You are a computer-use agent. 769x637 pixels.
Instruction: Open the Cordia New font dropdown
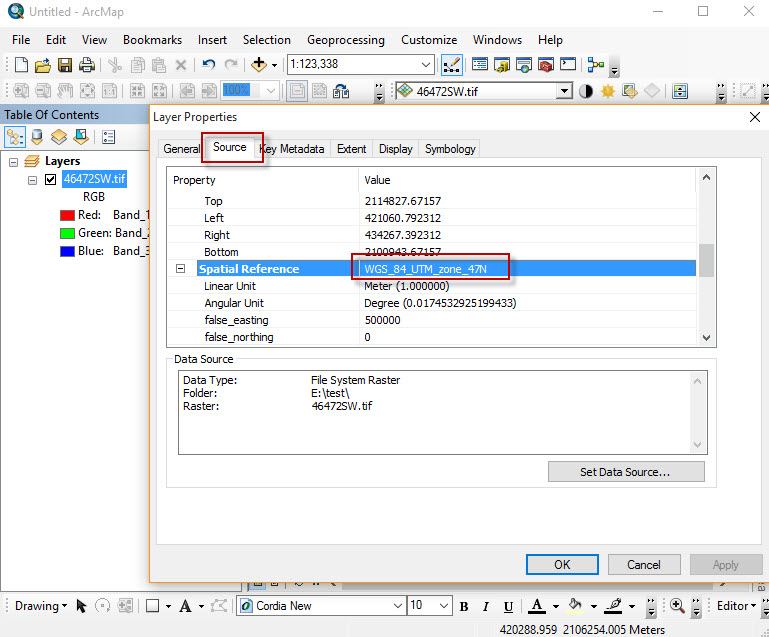click(x=398, y=606)
